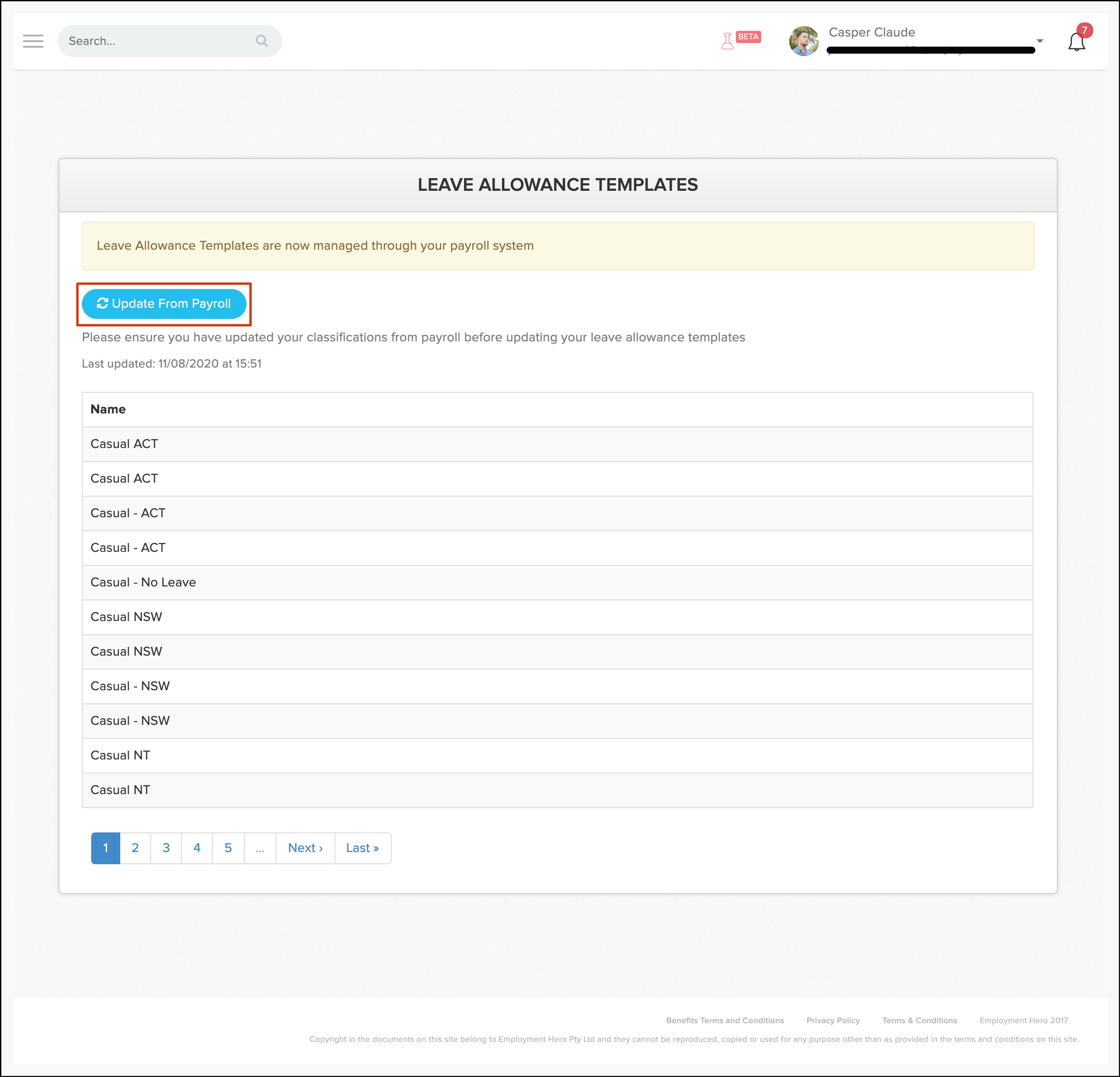Click the Name column header
The width and height of the screenshot is (1120, 1077).
point(108,409)
